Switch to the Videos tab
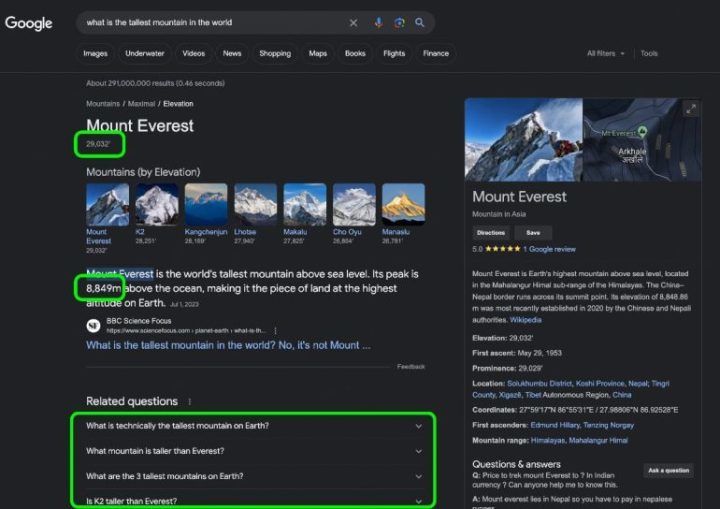The image size is (720, 509). [194, 53]
